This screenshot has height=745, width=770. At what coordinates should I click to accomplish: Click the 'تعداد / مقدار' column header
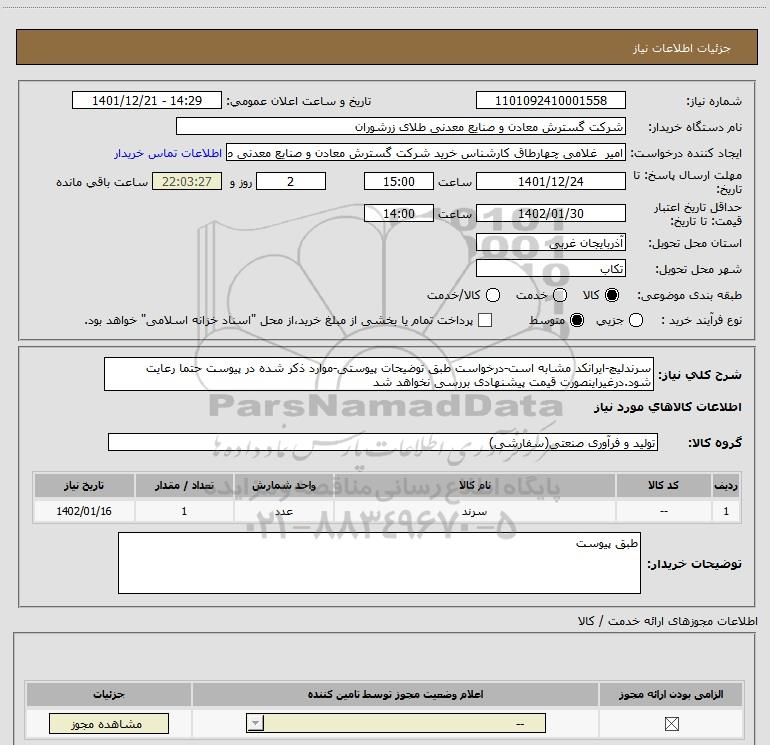[x=184, y=485]
